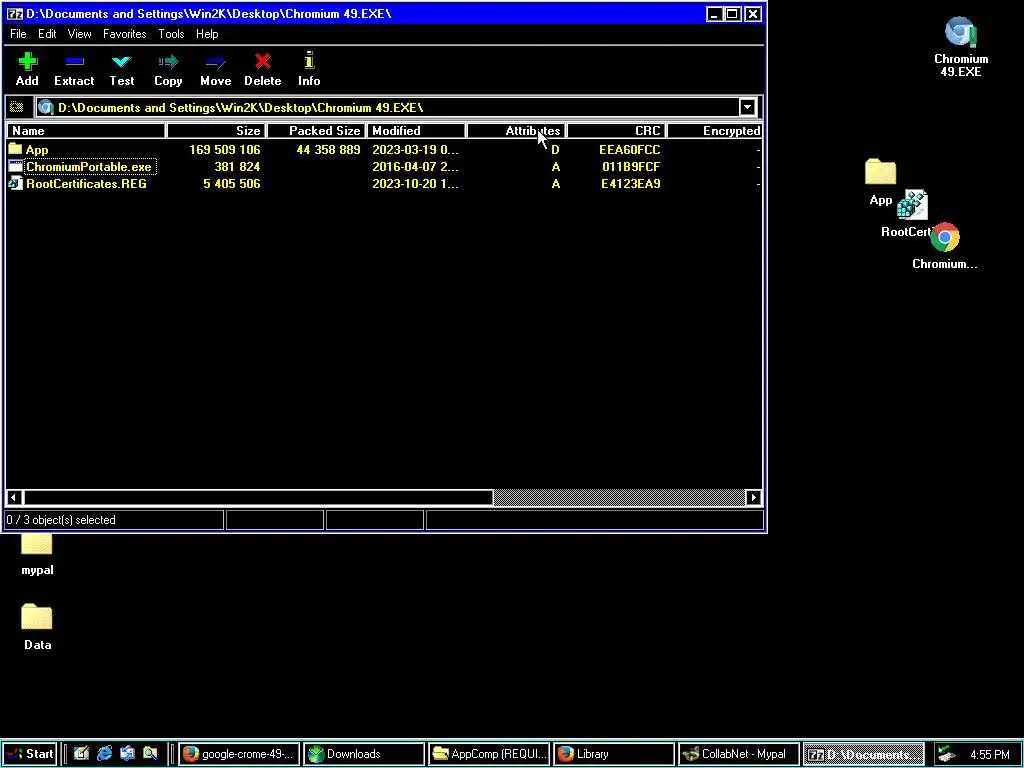Click App size value 169 509 106
Screen dimensions: 1024x768
(225, 150)
